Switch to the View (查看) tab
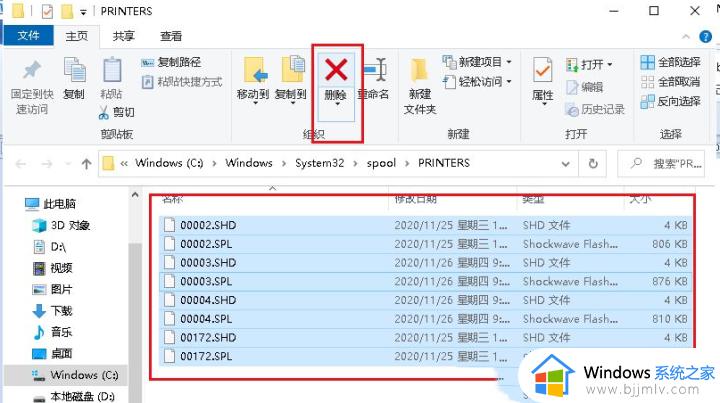Viewport: 720px width, 403px height. (x=171, y=36)
